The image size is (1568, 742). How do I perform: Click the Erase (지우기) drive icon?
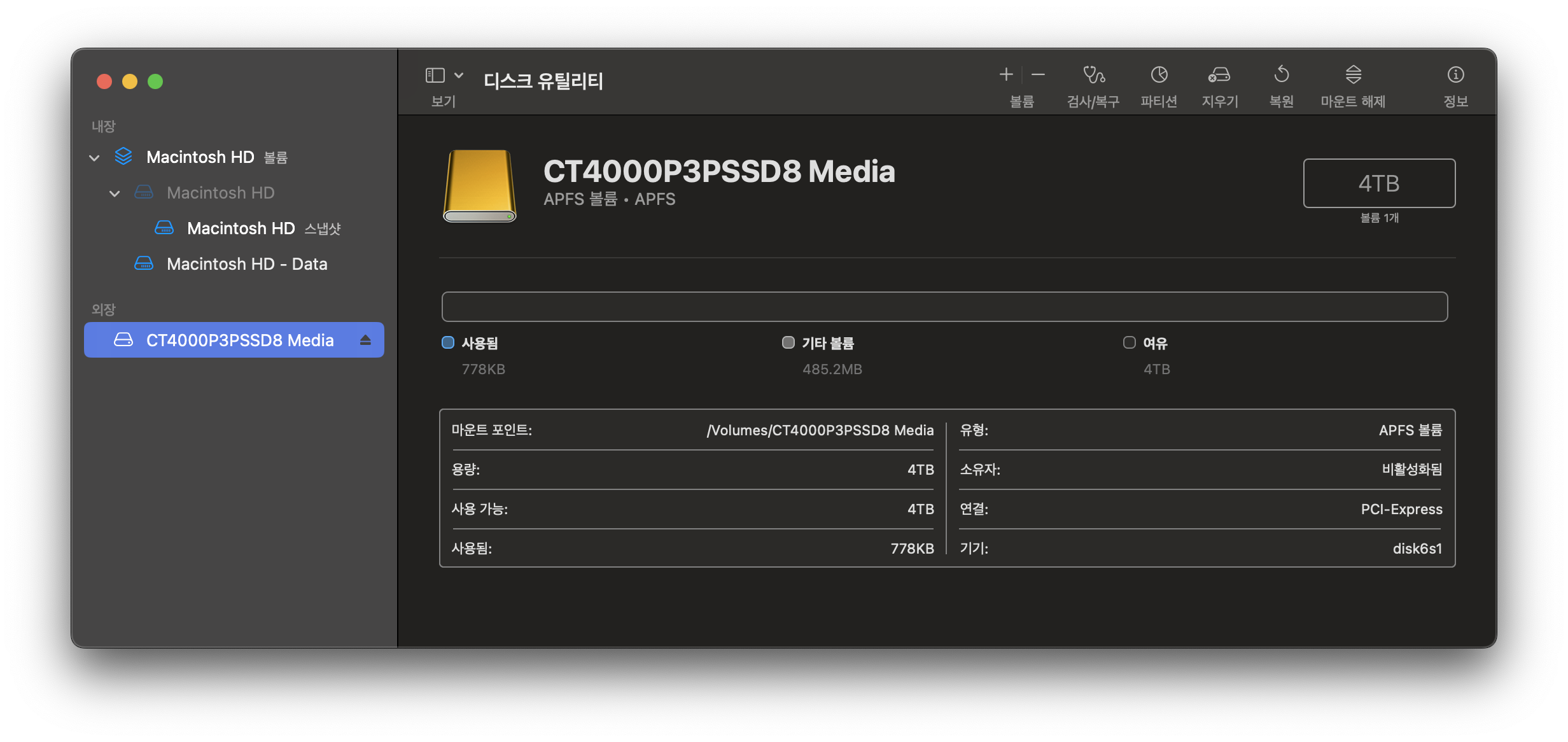point(1219,76)
